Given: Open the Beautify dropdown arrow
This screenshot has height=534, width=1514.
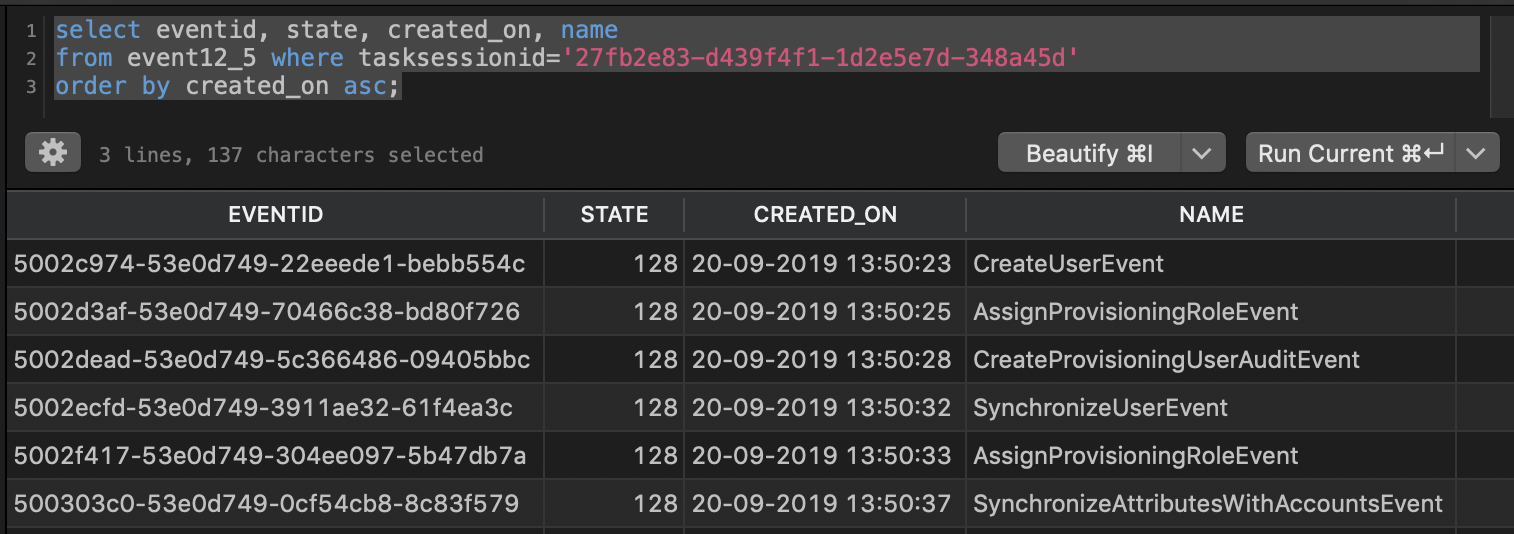Looking at the screenshot, I should tap(1202, 154).
